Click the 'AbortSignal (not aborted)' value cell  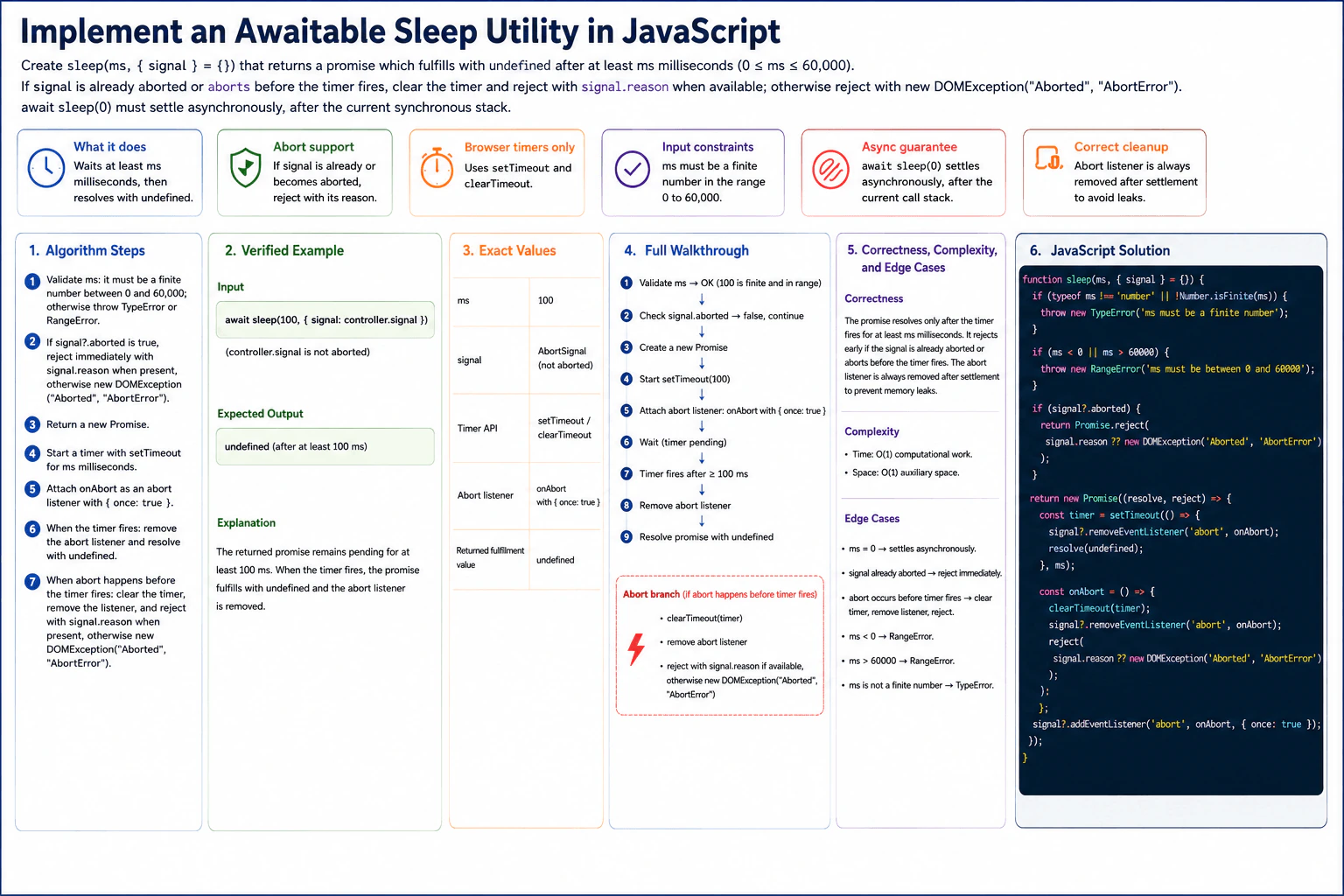click(565, 358)
